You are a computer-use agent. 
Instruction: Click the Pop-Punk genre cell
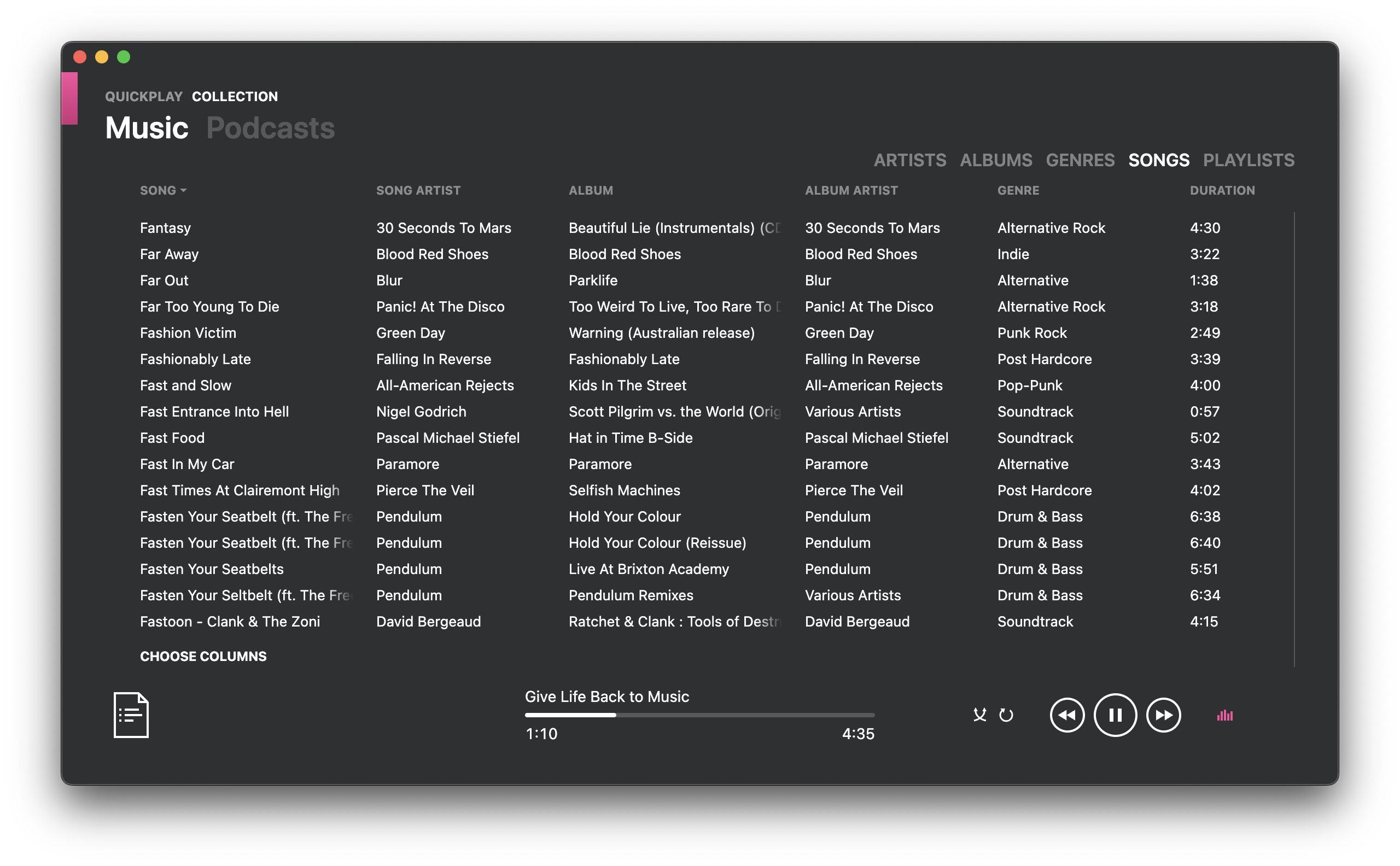1029,385
